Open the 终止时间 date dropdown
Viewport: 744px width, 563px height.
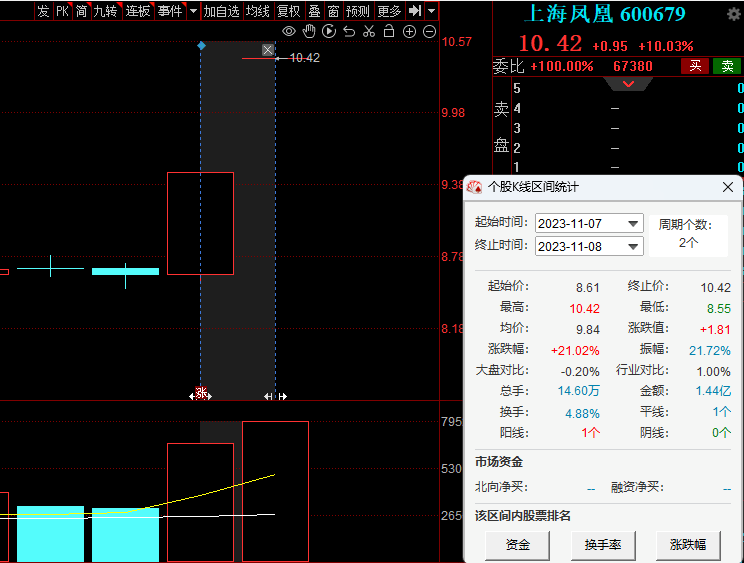pos(633,247)
